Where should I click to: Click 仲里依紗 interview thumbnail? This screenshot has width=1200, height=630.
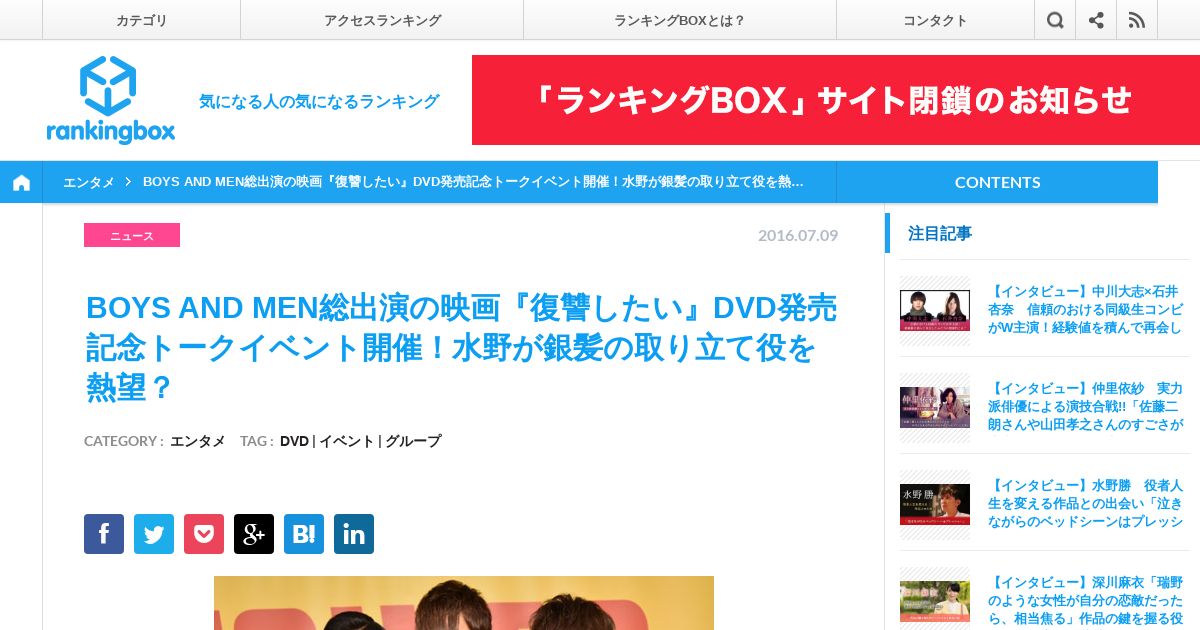(x=935, y=407)
